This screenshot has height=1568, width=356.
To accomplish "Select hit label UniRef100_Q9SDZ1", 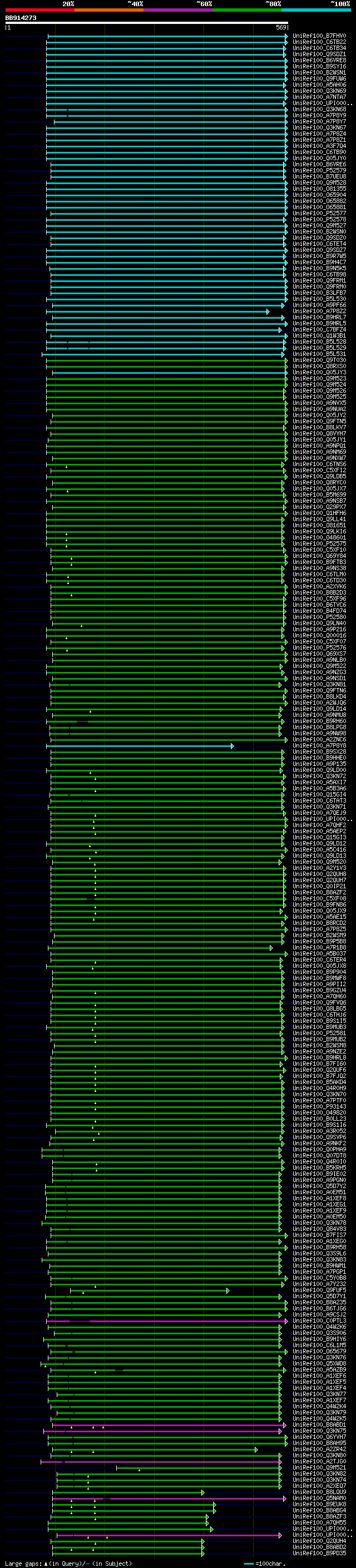I will 319,54.
